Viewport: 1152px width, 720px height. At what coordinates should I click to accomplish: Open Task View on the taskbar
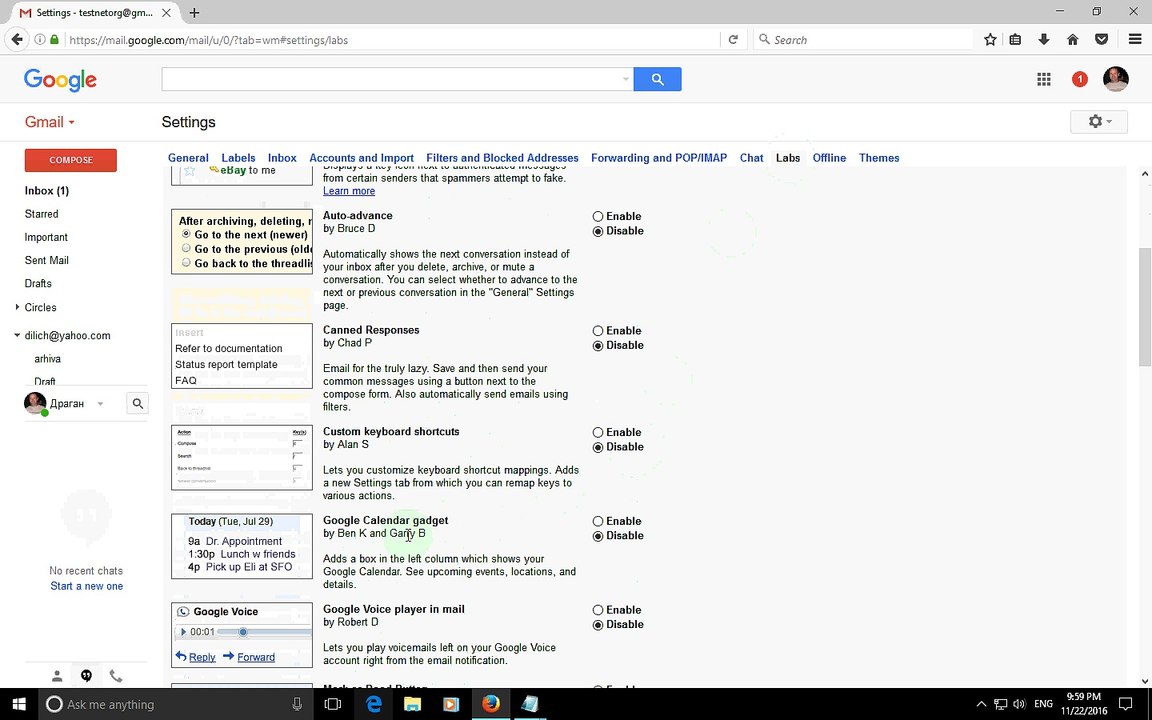point(333,704)
